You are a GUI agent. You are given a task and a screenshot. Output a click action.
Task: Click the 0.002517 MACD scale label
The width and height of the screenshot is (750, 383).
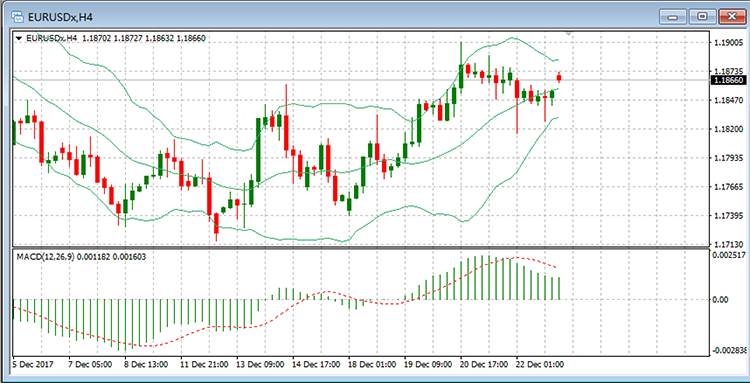coord(730,255)
